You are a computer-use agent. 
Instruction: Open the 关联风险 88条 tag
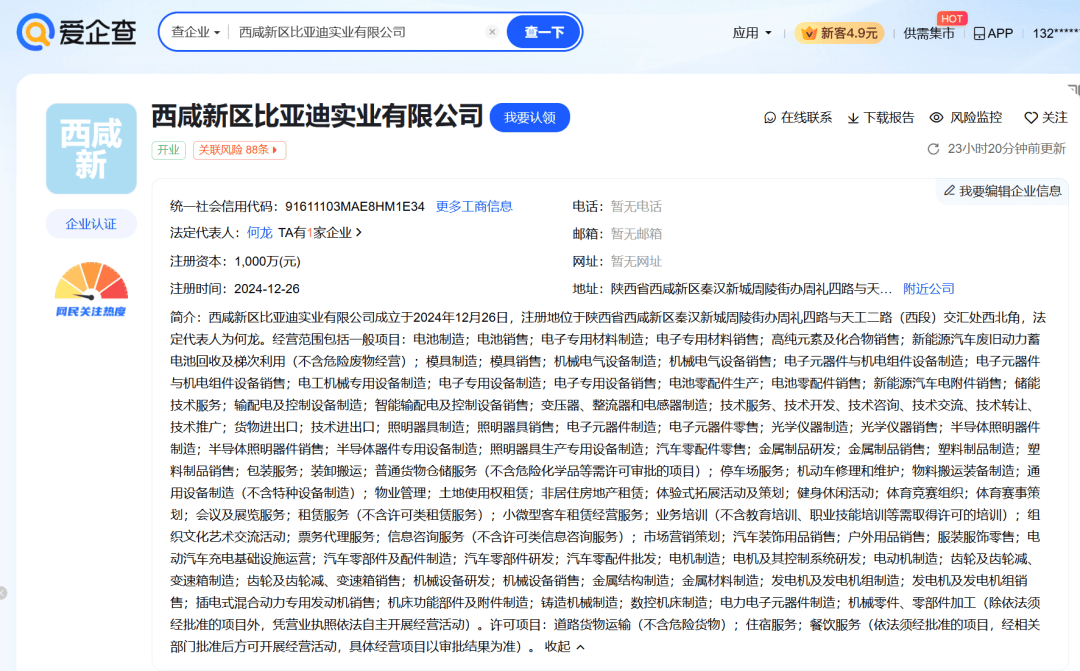point(239,150)
